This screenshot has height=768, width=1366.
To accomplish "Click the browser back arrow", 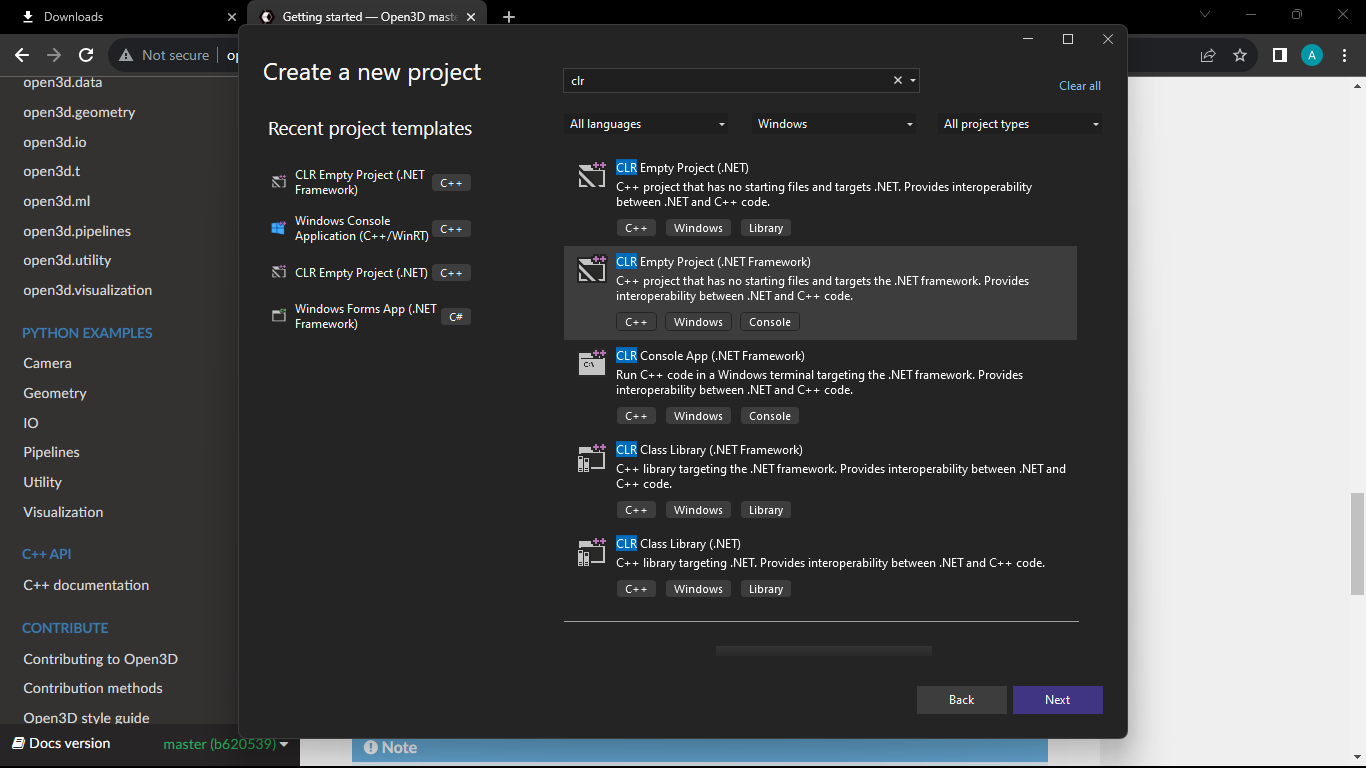I will coord(22,55).
